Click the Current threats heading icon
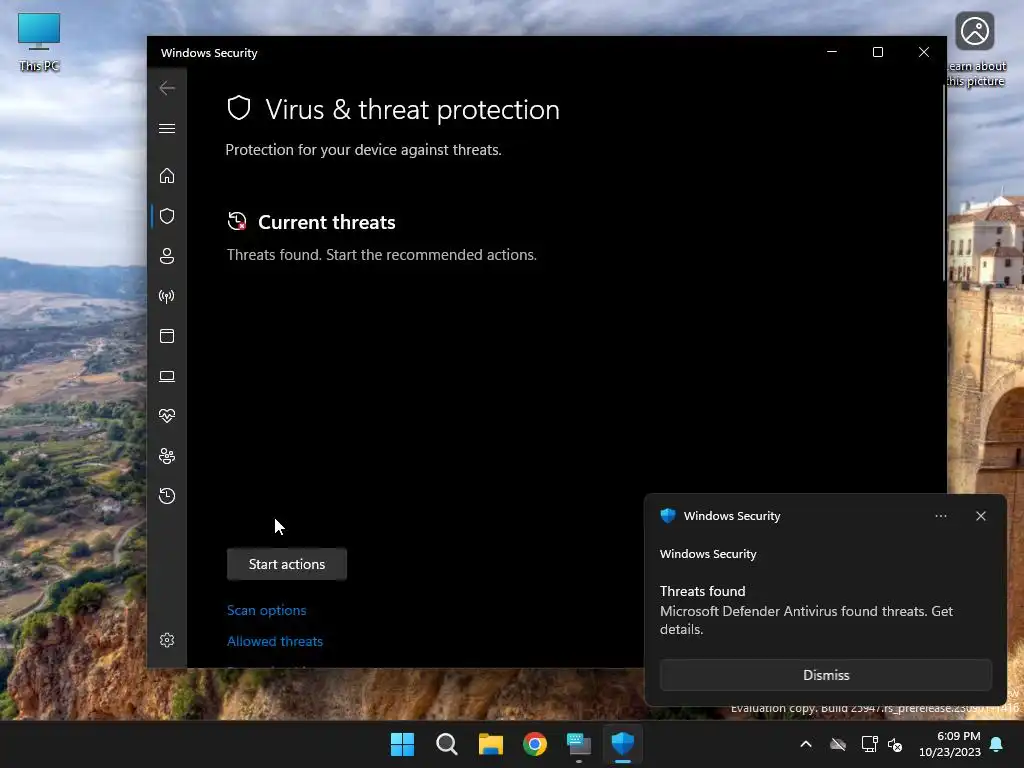 click(x=237, y=221)
